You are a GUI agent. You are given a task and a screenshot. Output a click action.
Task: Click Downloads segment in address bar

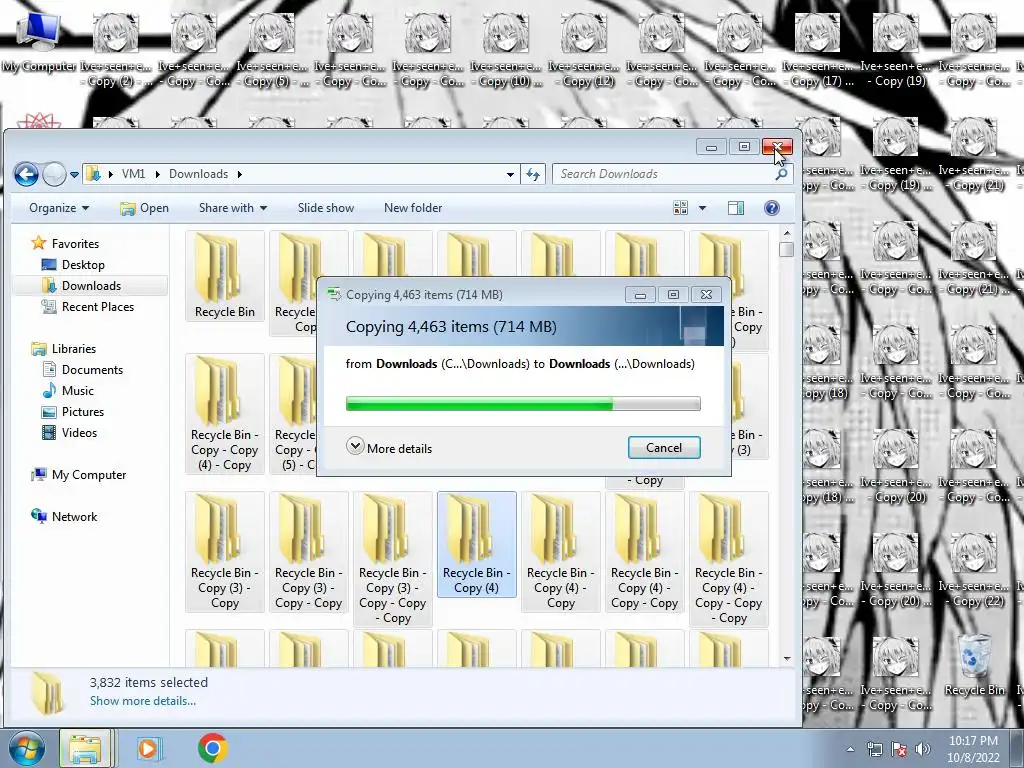[x=199, y=174]
